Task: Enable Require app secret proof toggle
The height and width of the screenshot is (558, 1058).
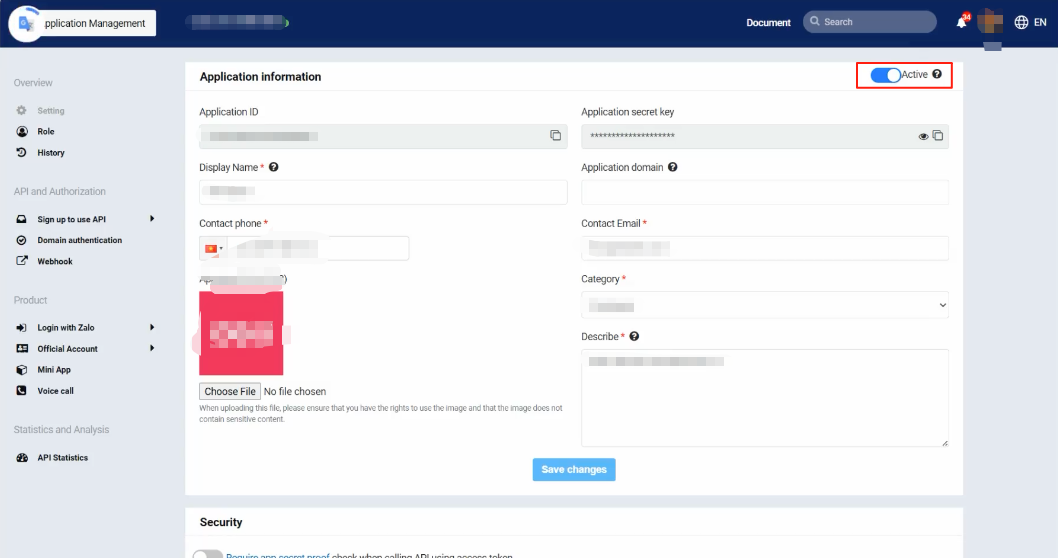Action: (x=207, y=554)
